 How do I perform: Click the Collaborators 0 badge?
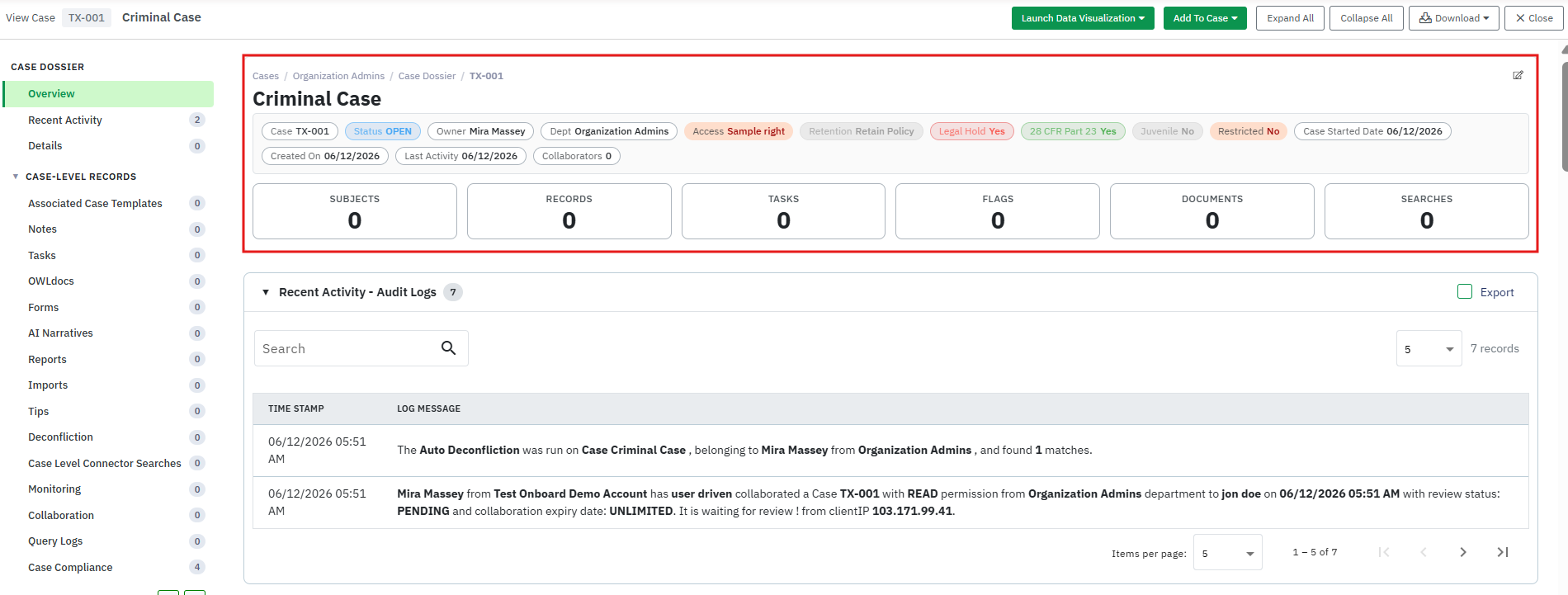point(577,156)
